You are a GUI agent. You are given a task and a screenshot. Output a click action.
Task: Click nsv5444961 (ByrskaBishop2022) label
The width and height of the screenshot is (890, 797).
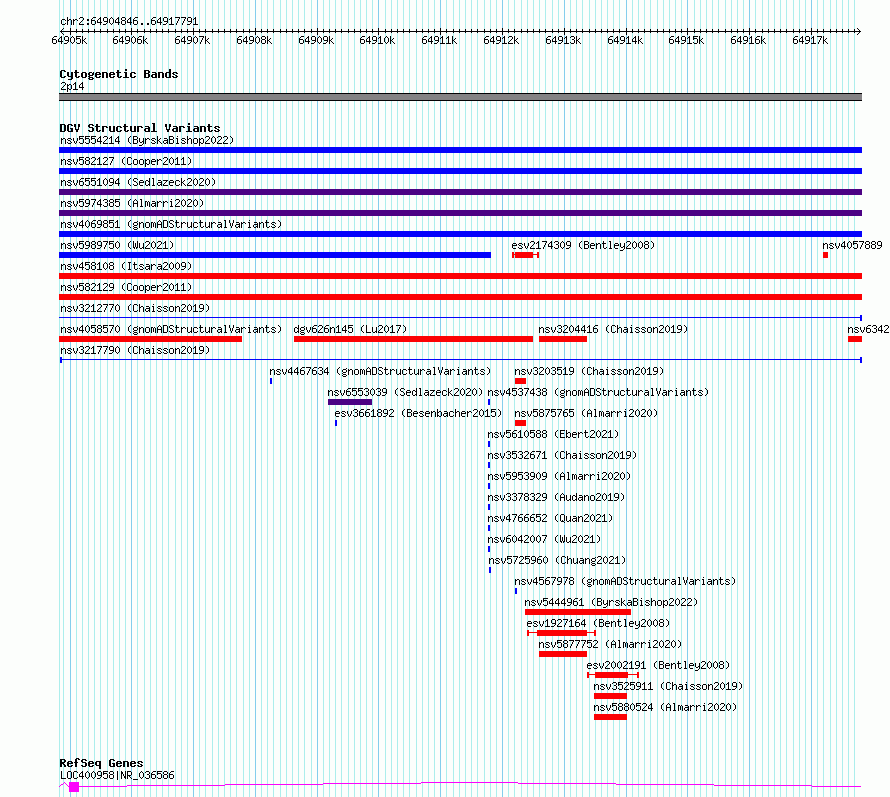(x=611, y=602)
